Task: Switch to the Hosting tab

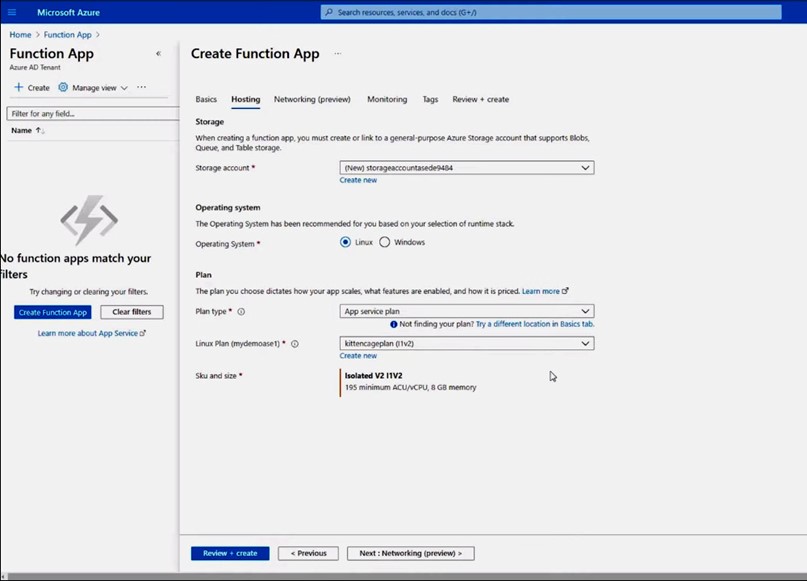Action: coord(245,99)
